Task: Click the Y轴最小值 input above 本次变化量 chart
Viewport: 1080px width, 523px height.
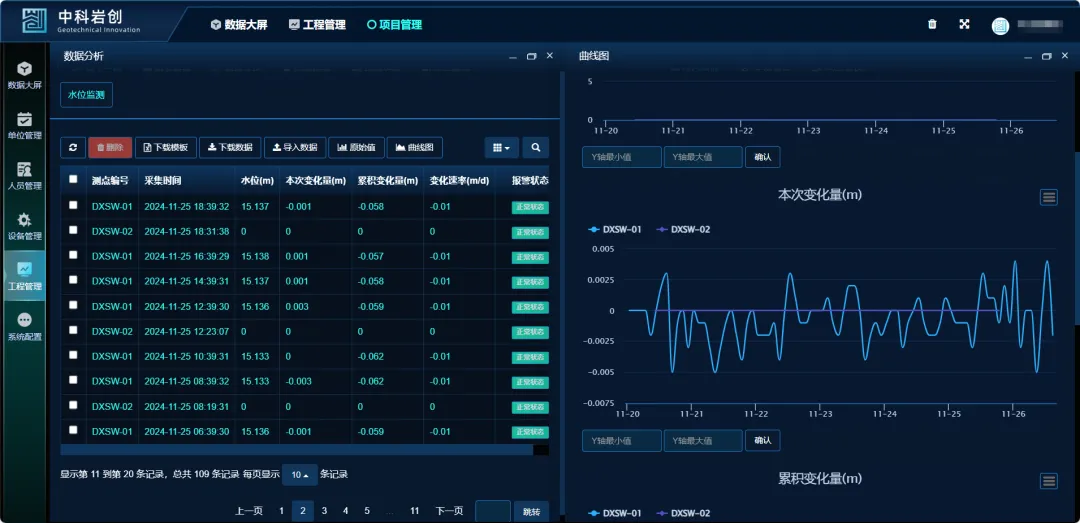Action: pos(621,157)
